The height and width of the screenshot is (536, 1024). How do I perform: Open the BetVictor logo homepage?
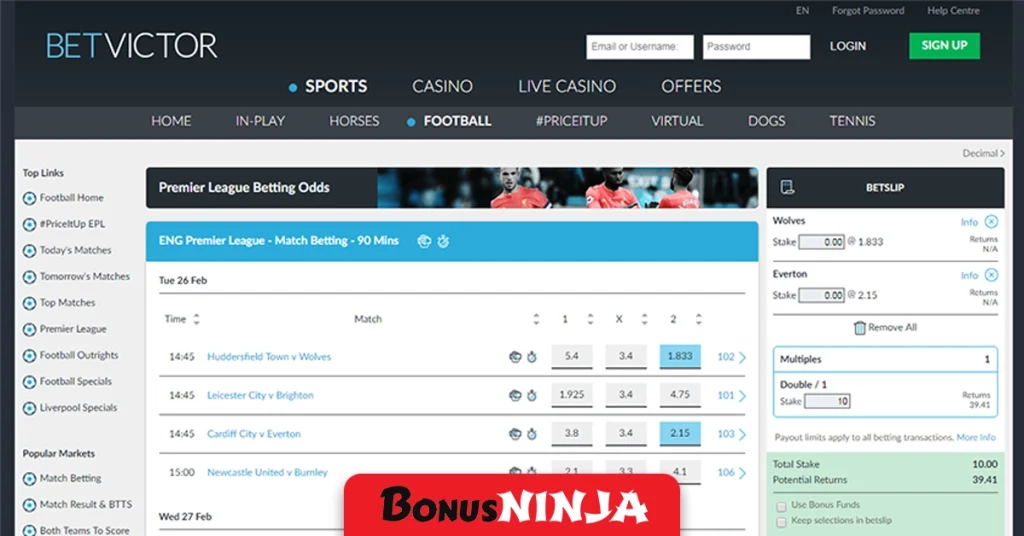click(x=131, y=46)
